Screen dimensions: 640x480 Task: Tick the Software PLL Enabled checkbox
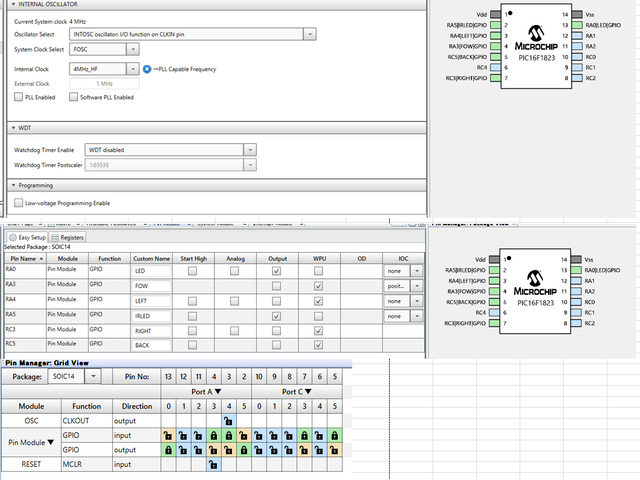pos(72,97)
